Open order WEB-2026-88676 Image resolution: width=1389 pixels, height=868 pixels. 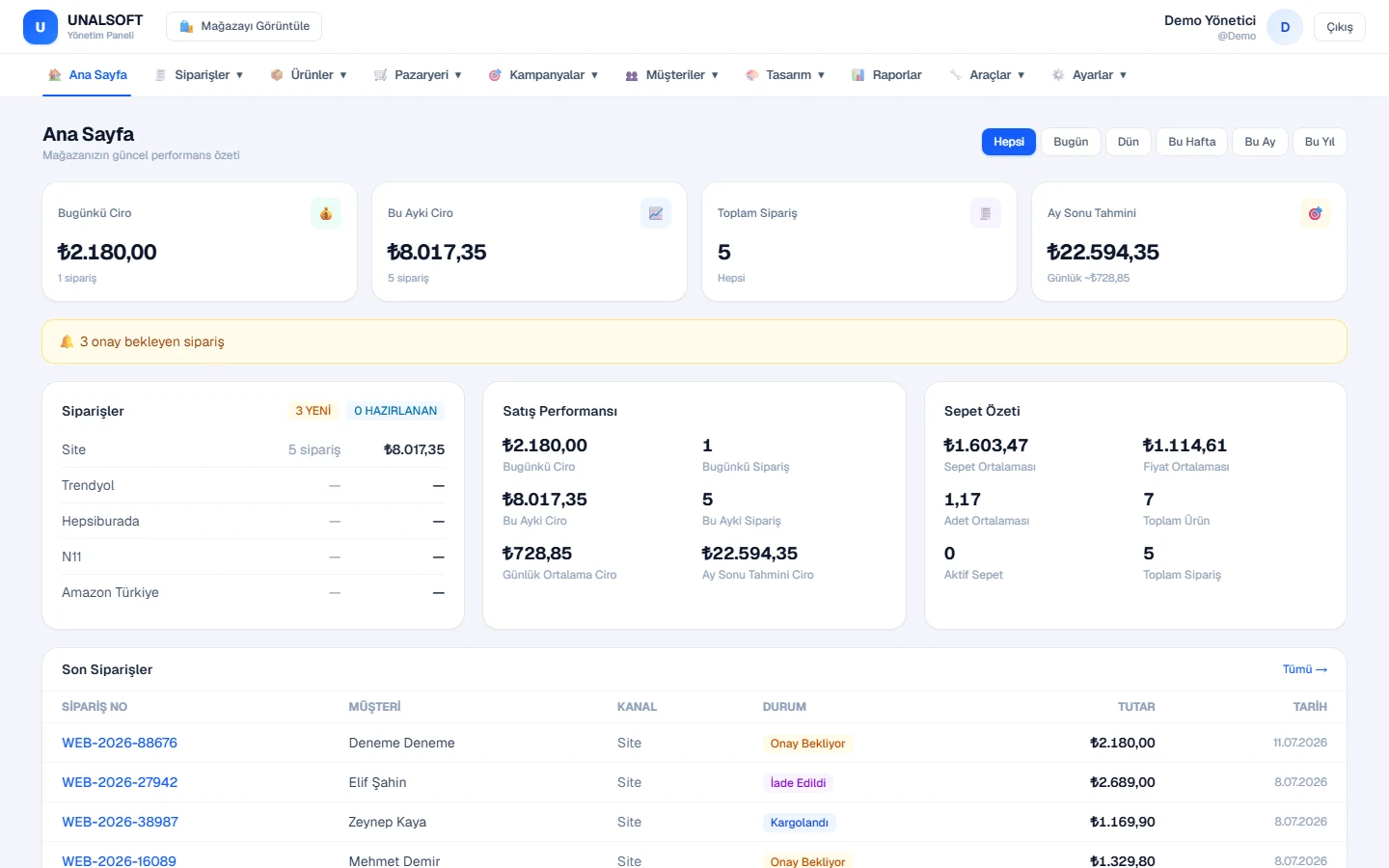coord(120,743)
